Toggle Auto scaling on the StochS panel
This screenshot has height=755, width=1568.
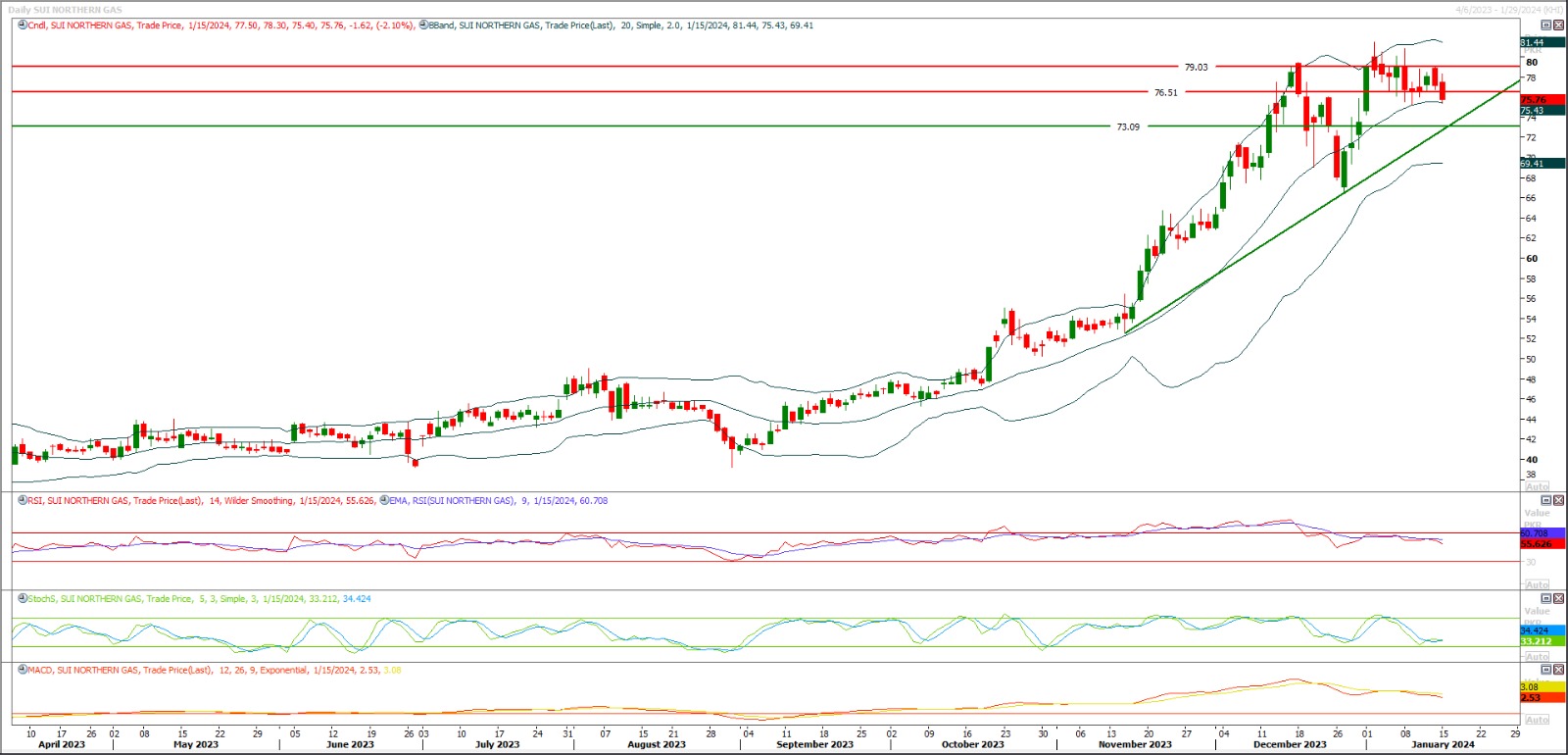[x=1537, y=656]
